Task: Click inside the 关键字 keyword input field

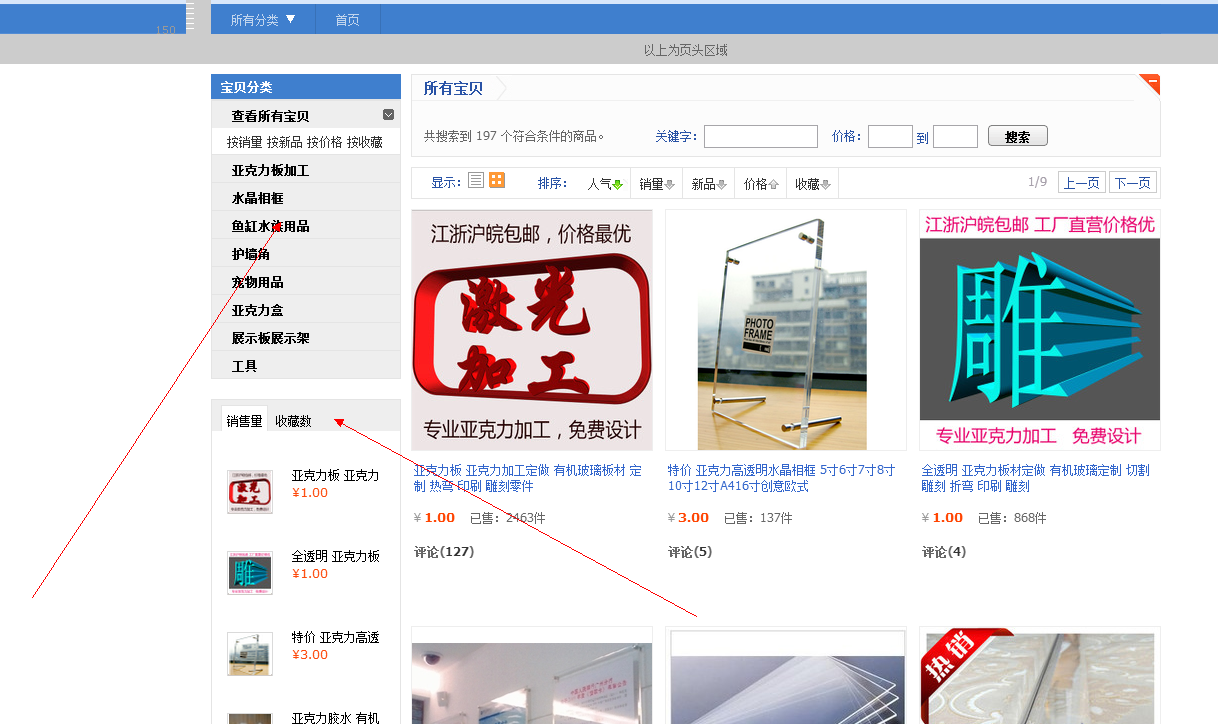Action: click(x=760, y=135)
